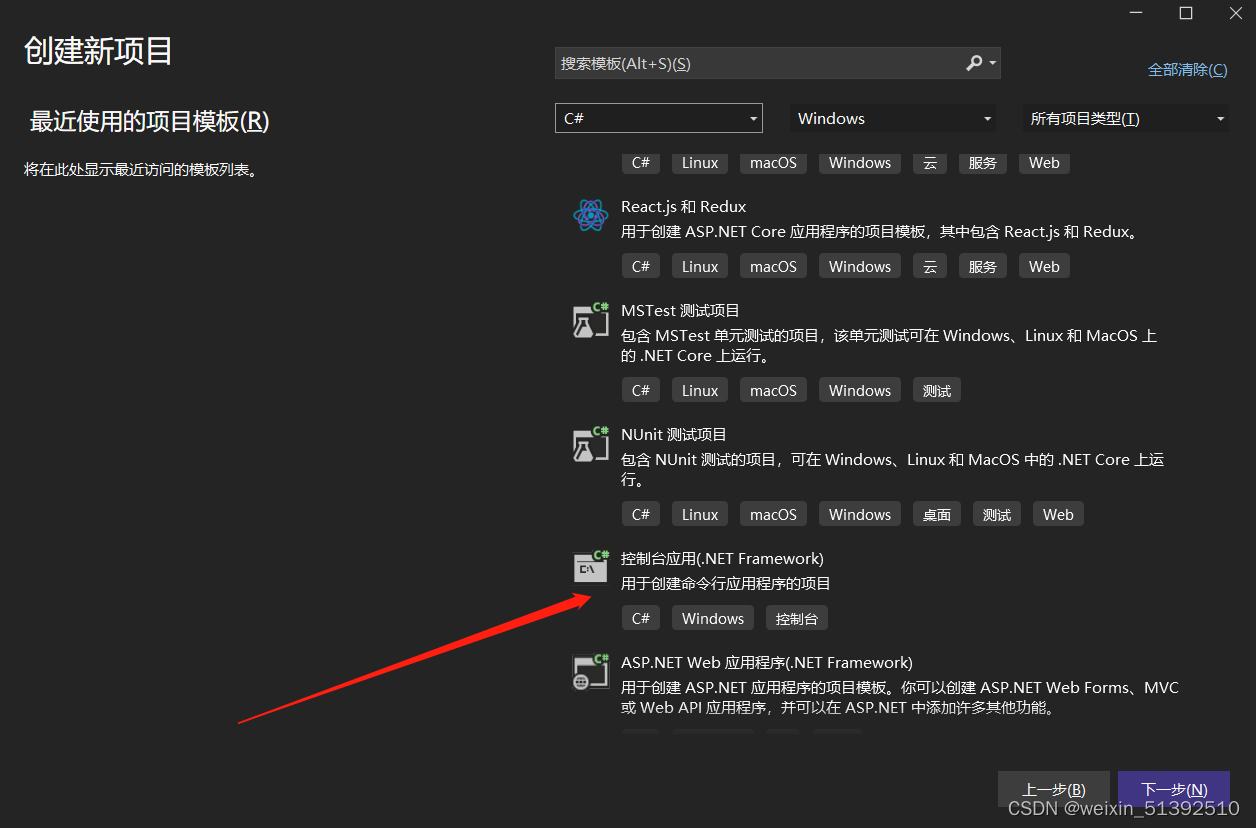Click the 用于创建命令行应用程序的项目 description
This screenshot has width=1256, height=828.
726,583
